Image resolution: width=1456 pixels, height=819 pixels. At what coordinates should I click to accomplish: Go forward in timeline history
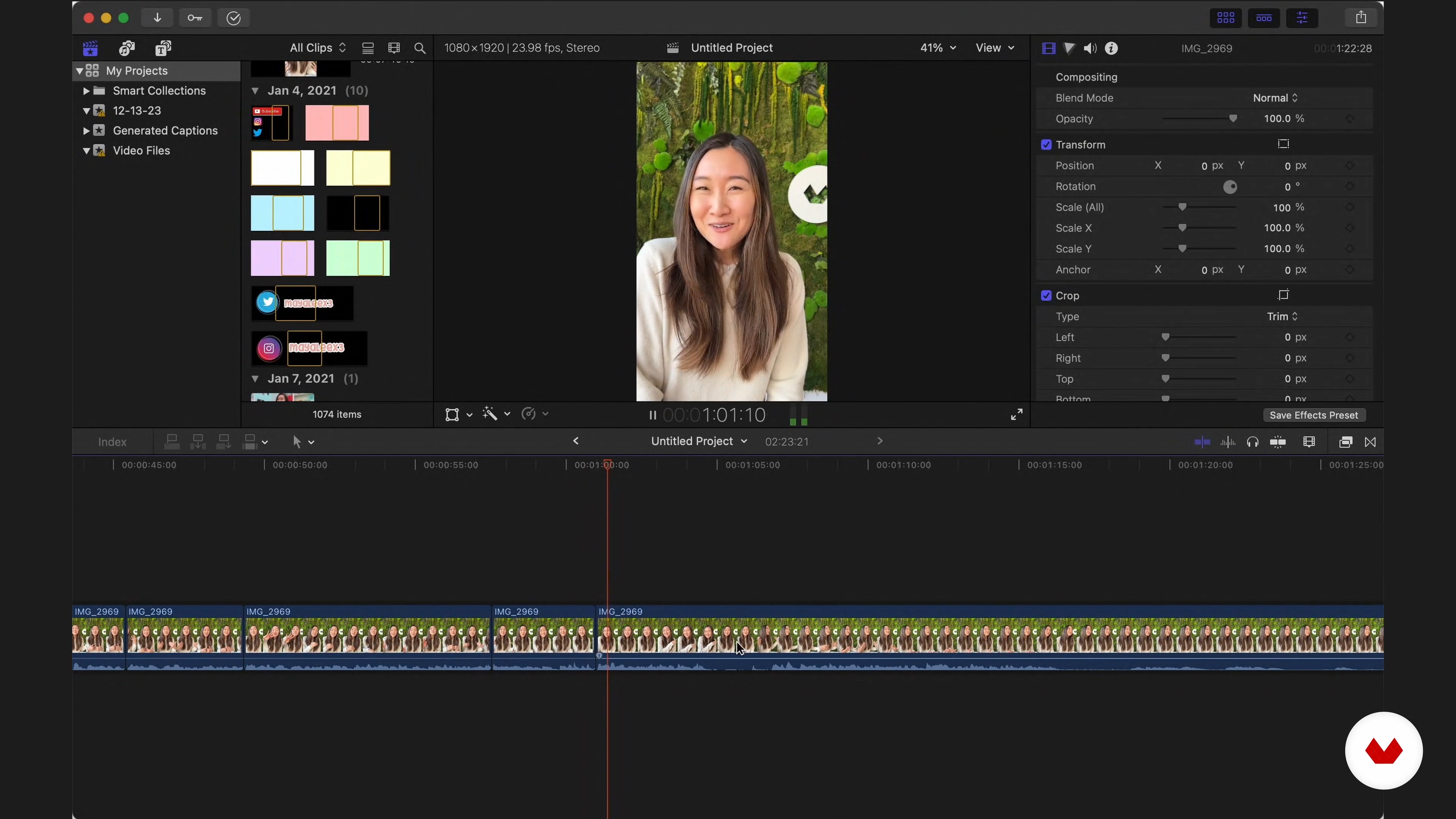click(880, 441)
